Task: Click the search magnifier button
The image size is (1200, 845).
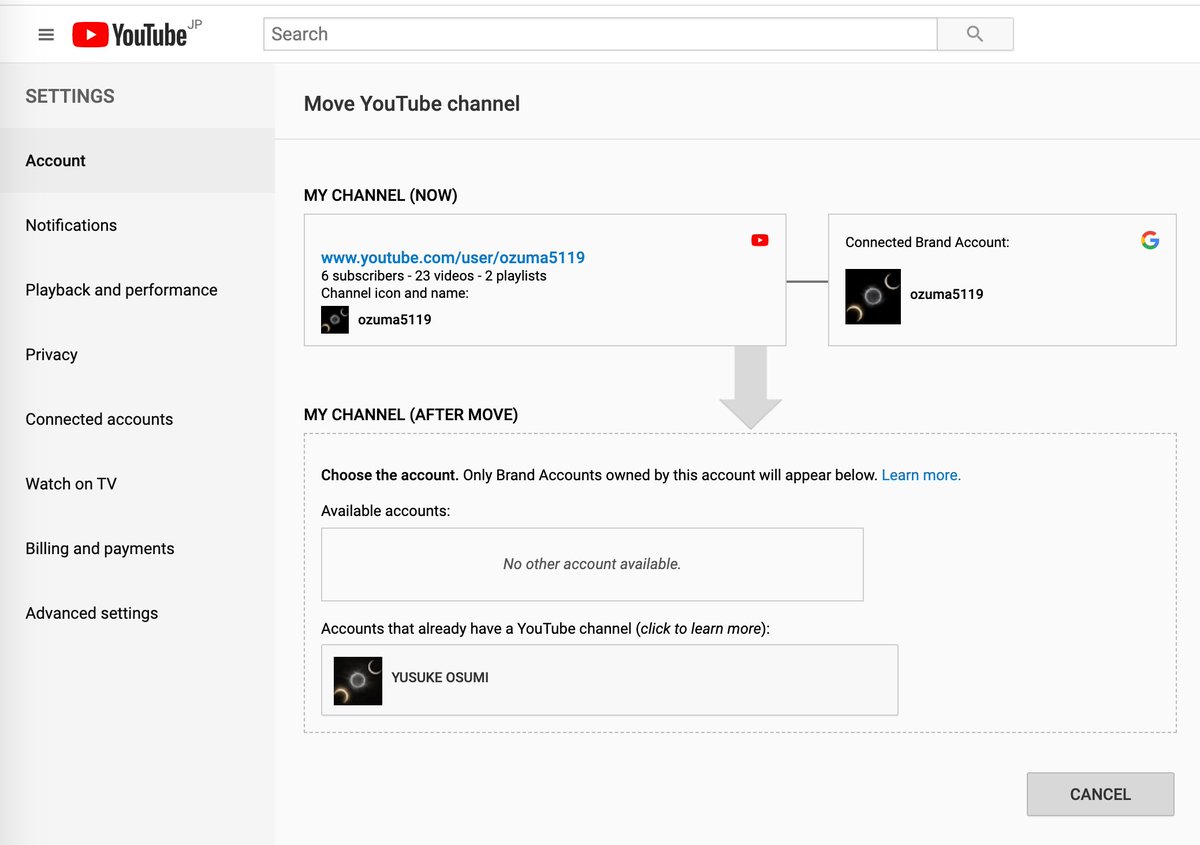Action: (x=975, y=34)
